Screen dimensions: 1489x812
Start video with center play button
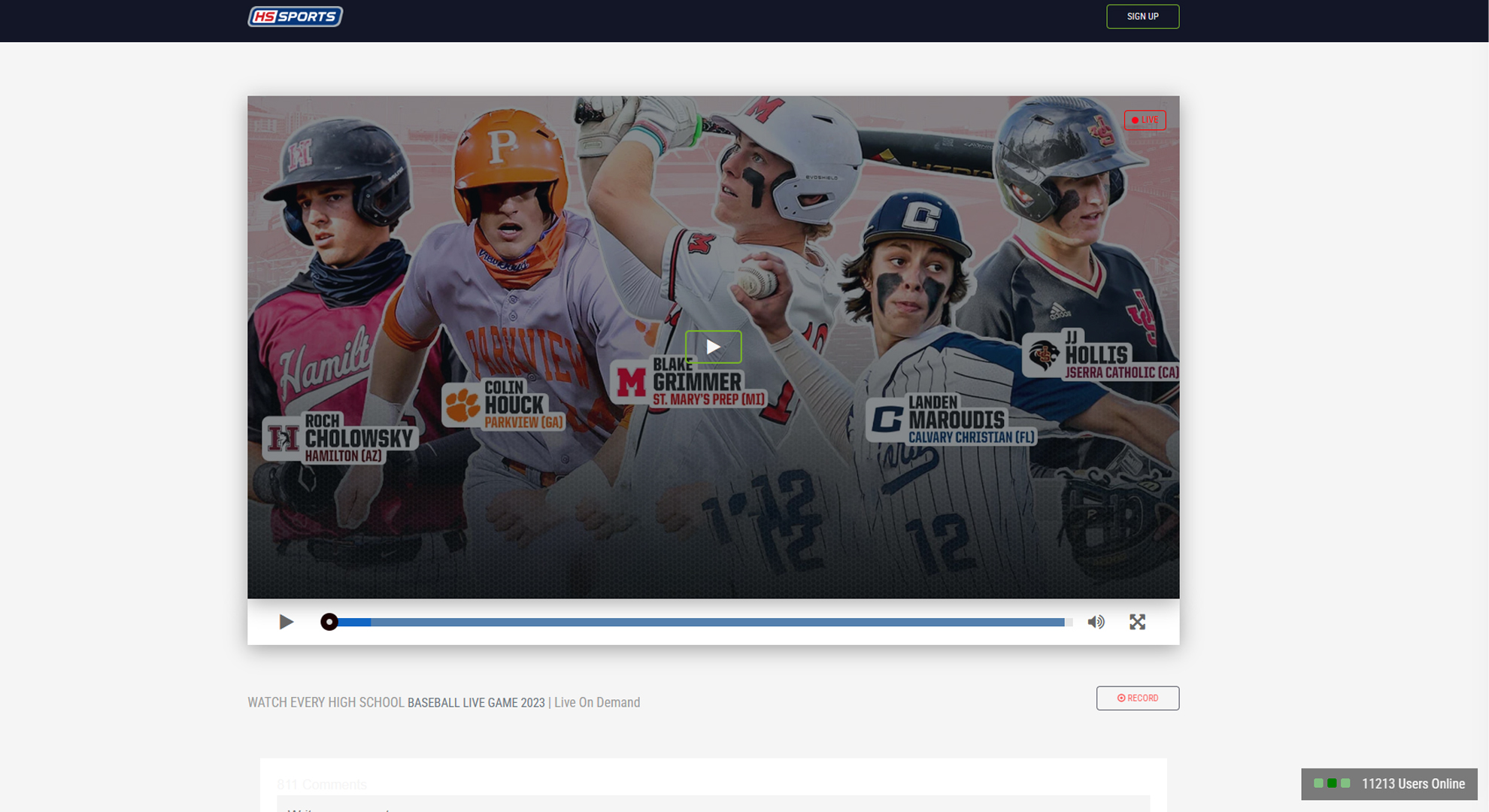(x=713, y=347)
